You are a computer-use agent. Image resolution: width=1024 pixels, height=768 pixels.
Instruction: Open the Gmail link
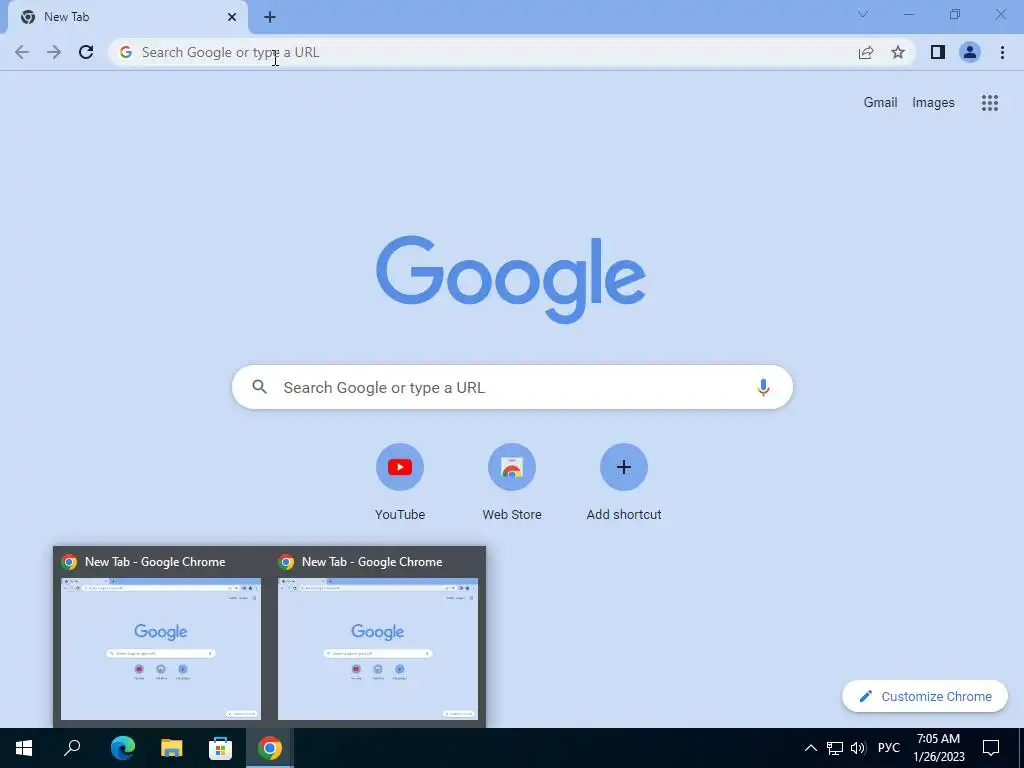click(880, 103)
